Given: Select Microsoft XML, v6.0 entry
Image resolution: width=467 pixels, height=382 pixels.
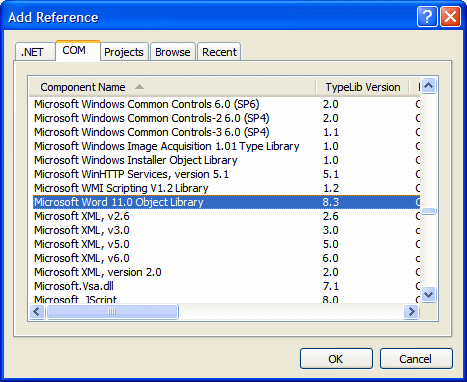Looking at the screenshot, I should [x=82, y=258].
